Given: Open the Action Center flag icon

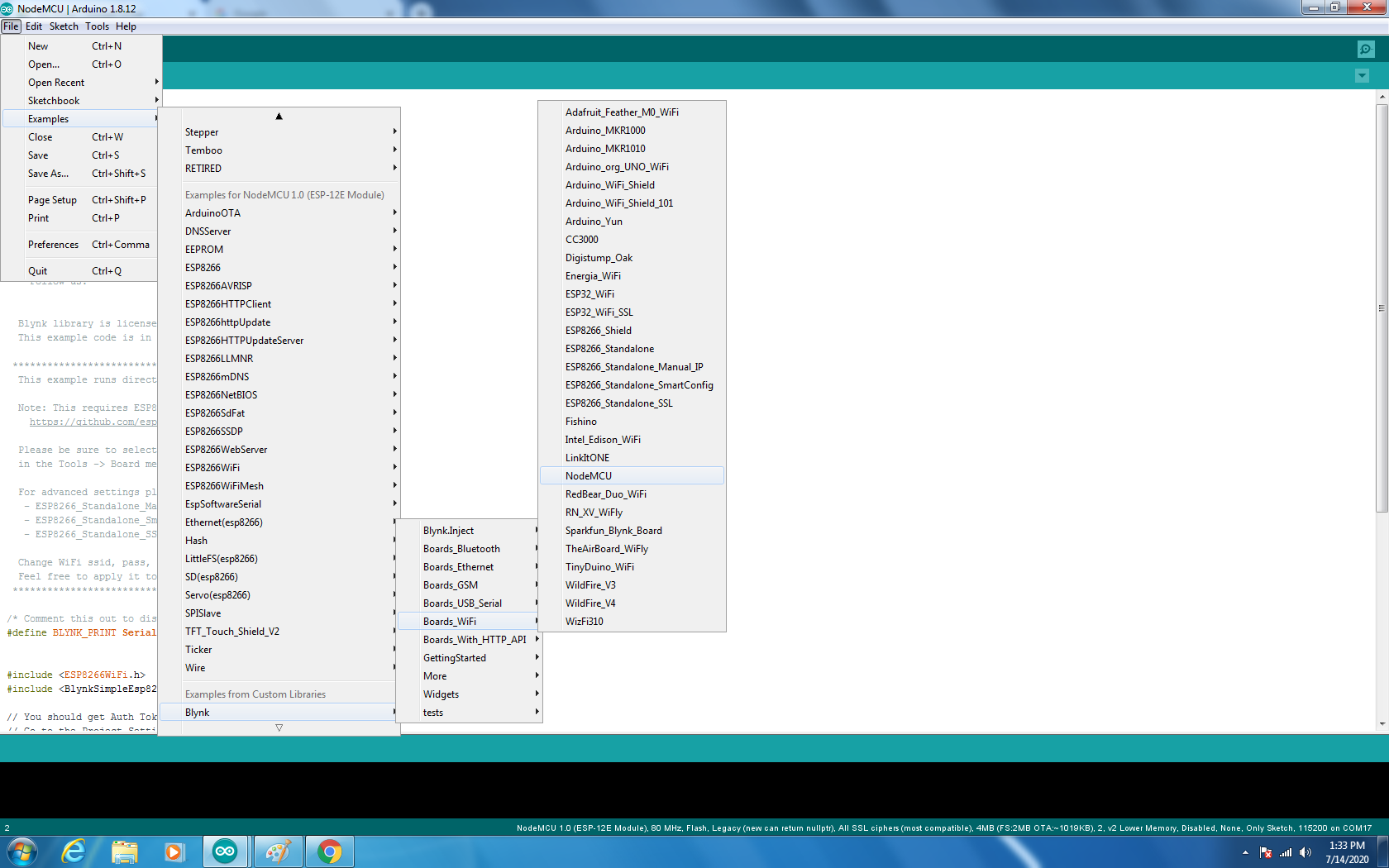Looking at the screenshot, I should pyautogui.click(x=1265, y=852).
